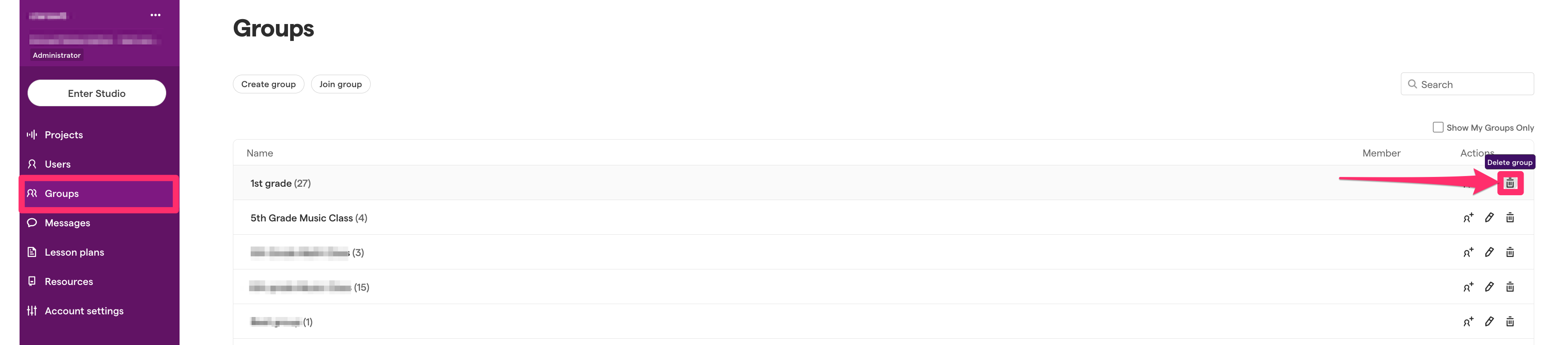Enable Show My Groups Only checkbox

tap(1438, 127)
